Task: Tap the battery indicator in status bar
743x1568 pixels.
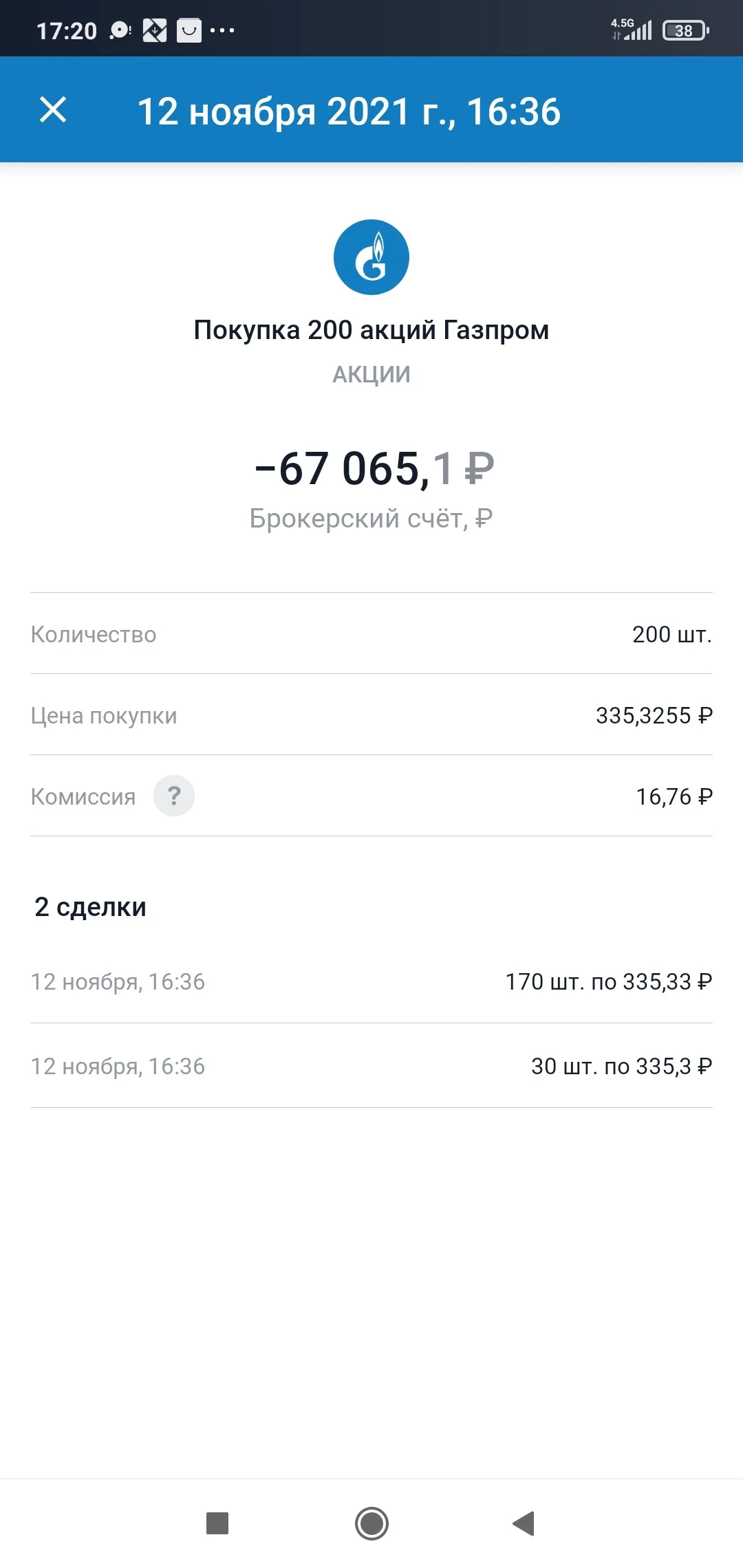Action: coord(686,30)
